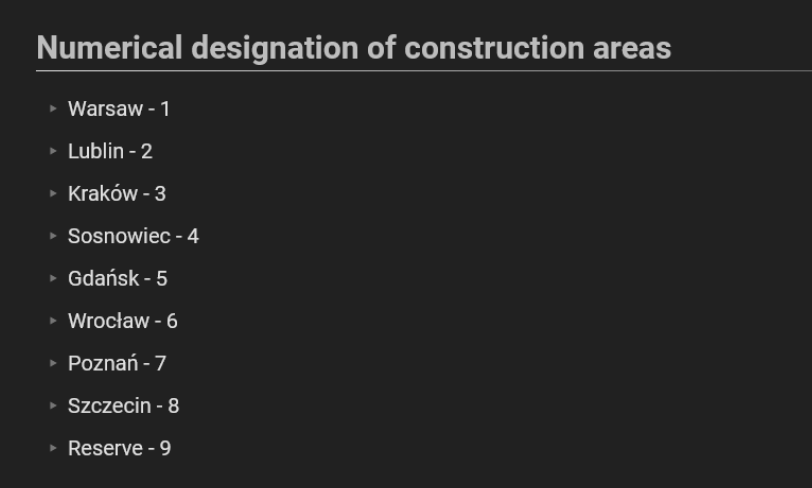
Task: Select the Lublin - 2 entry text
Action: pos(110,152)
